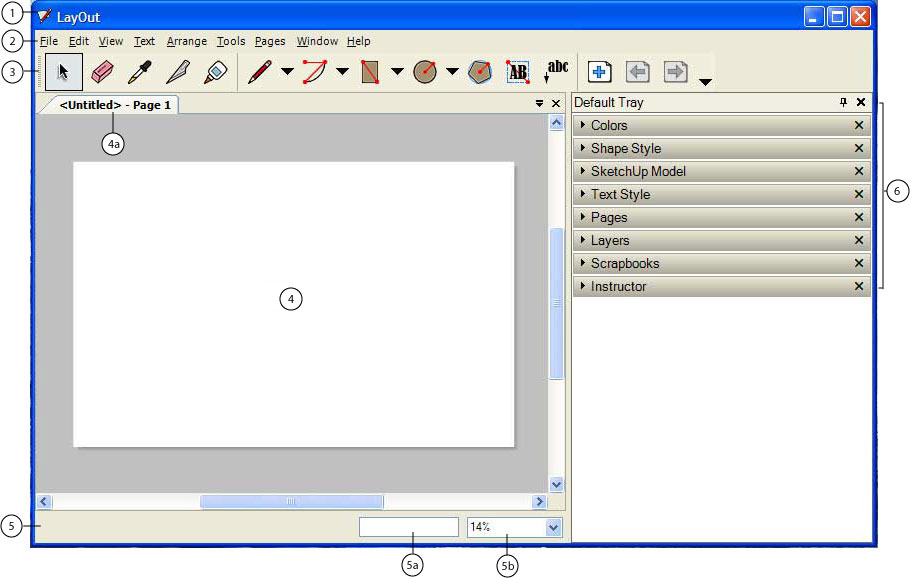Select the Polygon tool
The image size is (910, 578).
click(x=480, y=72)
